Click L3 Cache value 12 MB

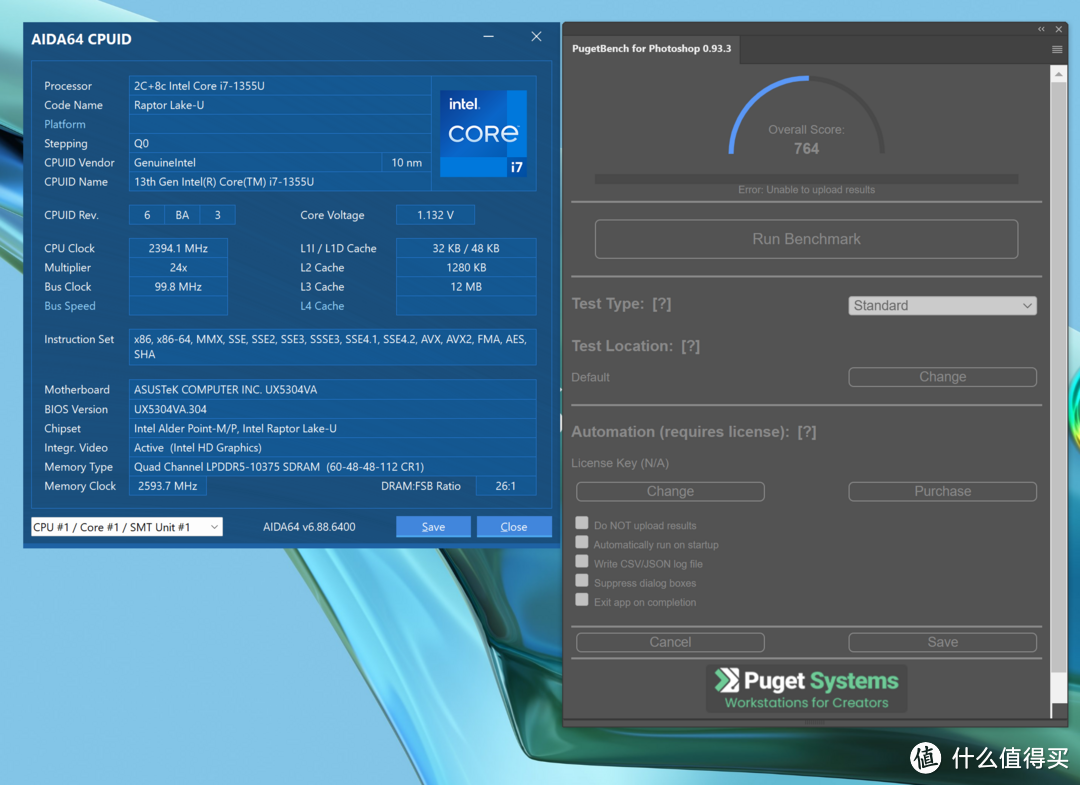466,286
